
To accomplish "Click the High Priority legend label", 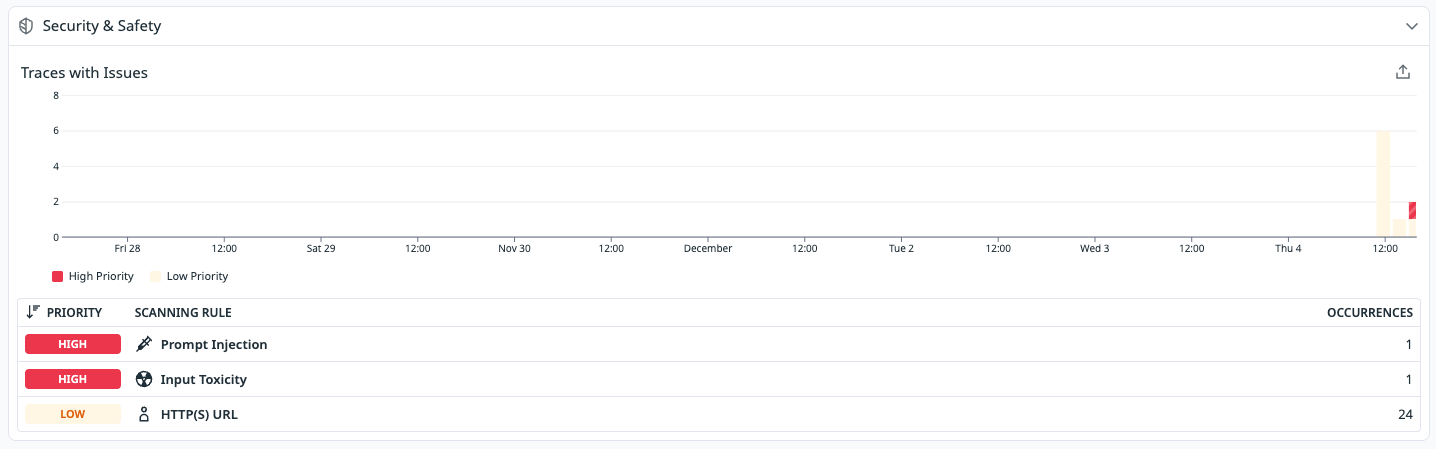I will [101, 276].
